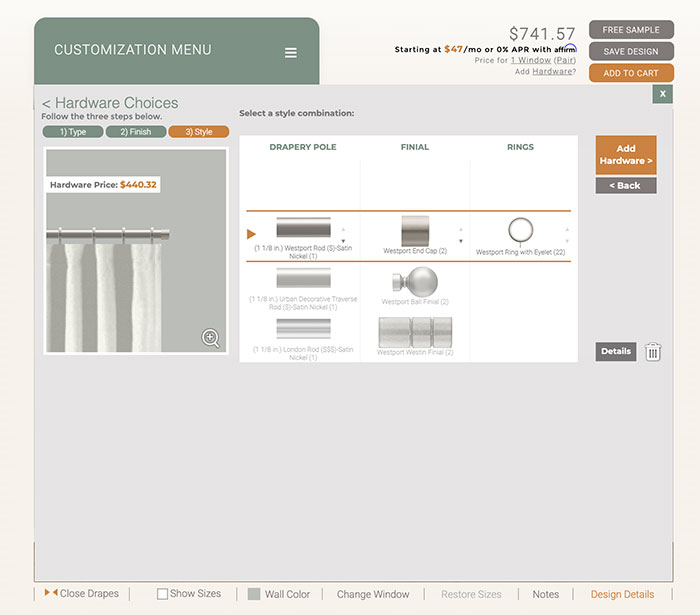Toggle Close Drapes arrows control
Viewport: 700px width, 615px height.
pyautogui.click(x=51, y=593)
